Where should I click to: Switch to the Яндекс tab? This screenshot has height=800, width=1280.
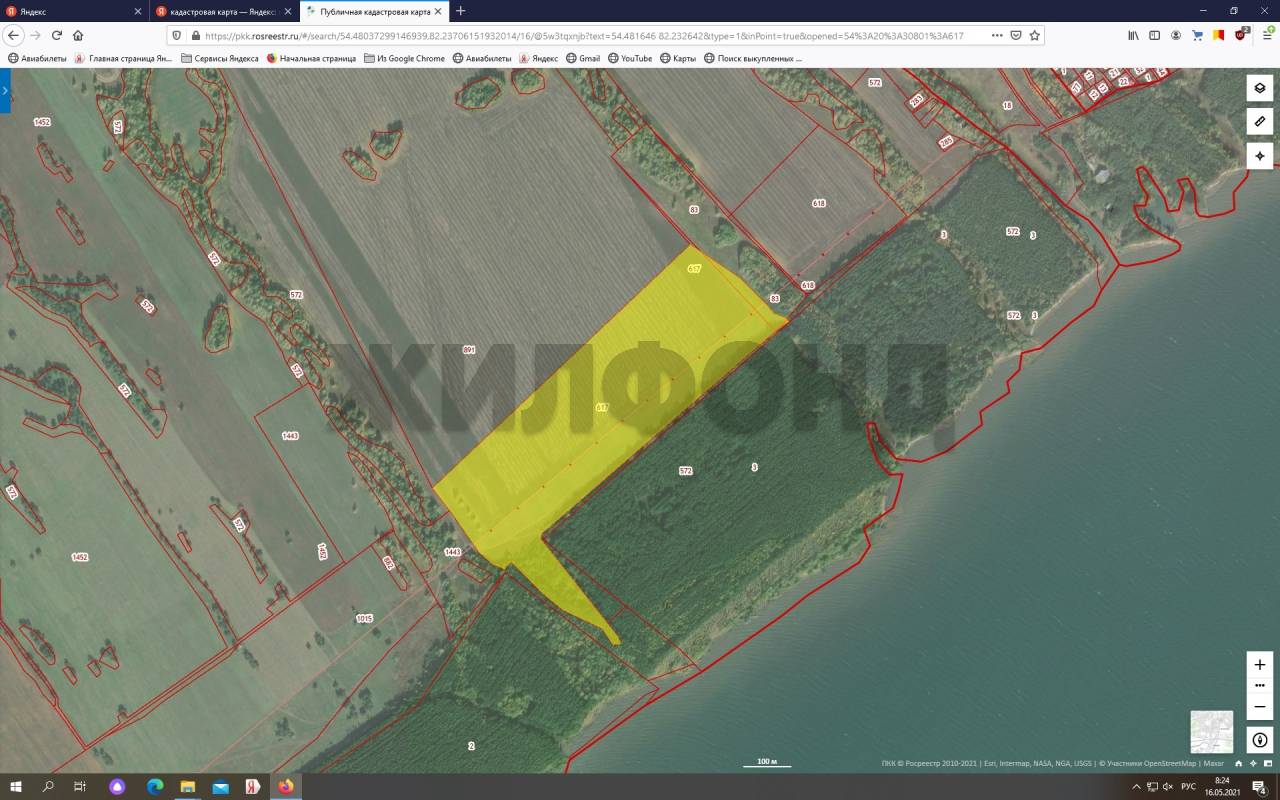click(70, 11)
